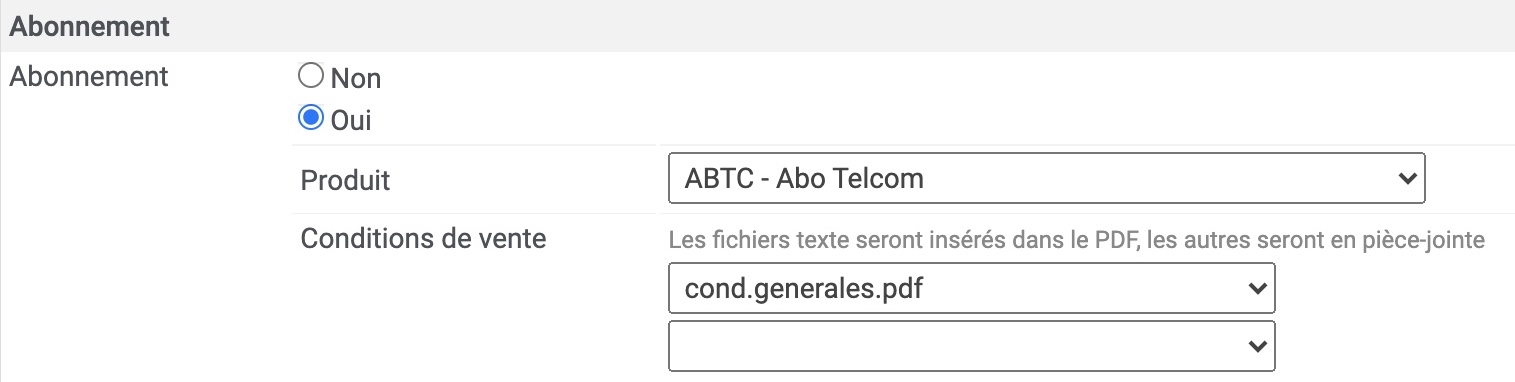Click the grey Abonnement header bar

(x=757, y=26)
